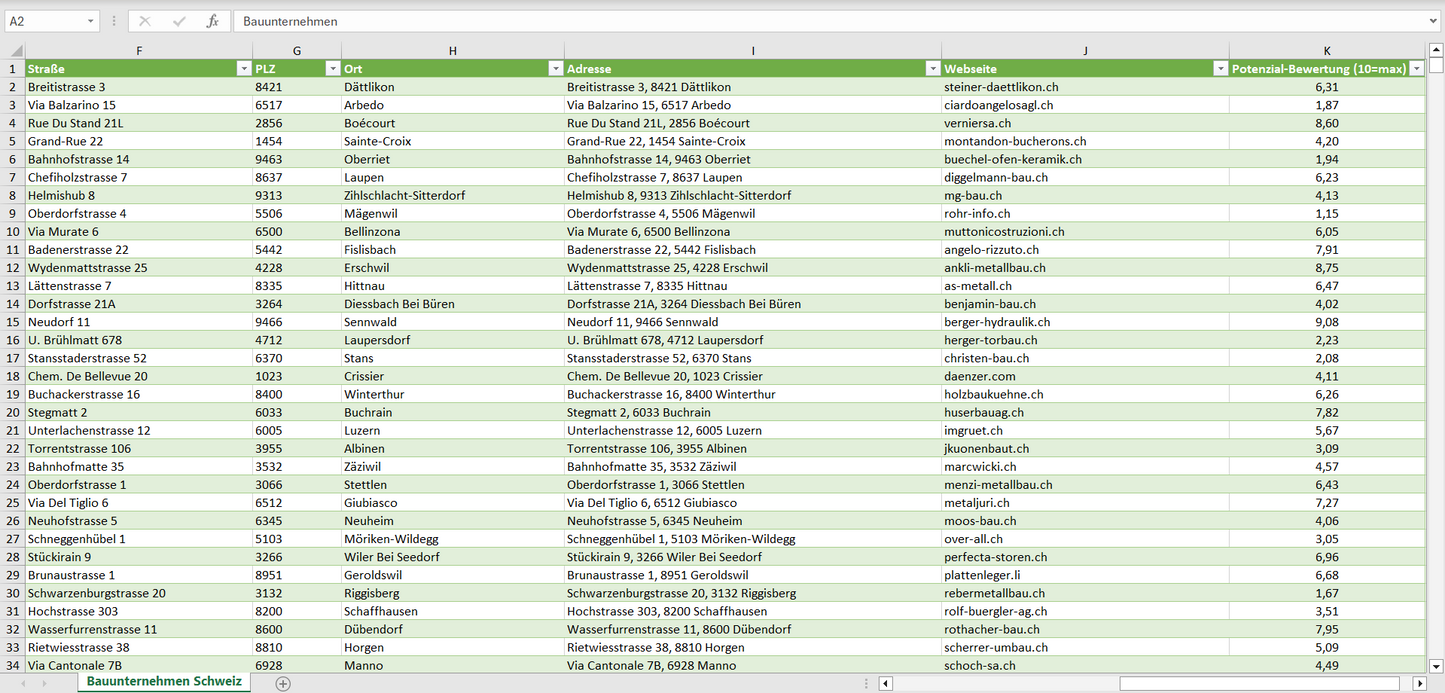Expand the Name Box dropdown arrow
This screenshot has height=693, width=1445.
[91, 21]
